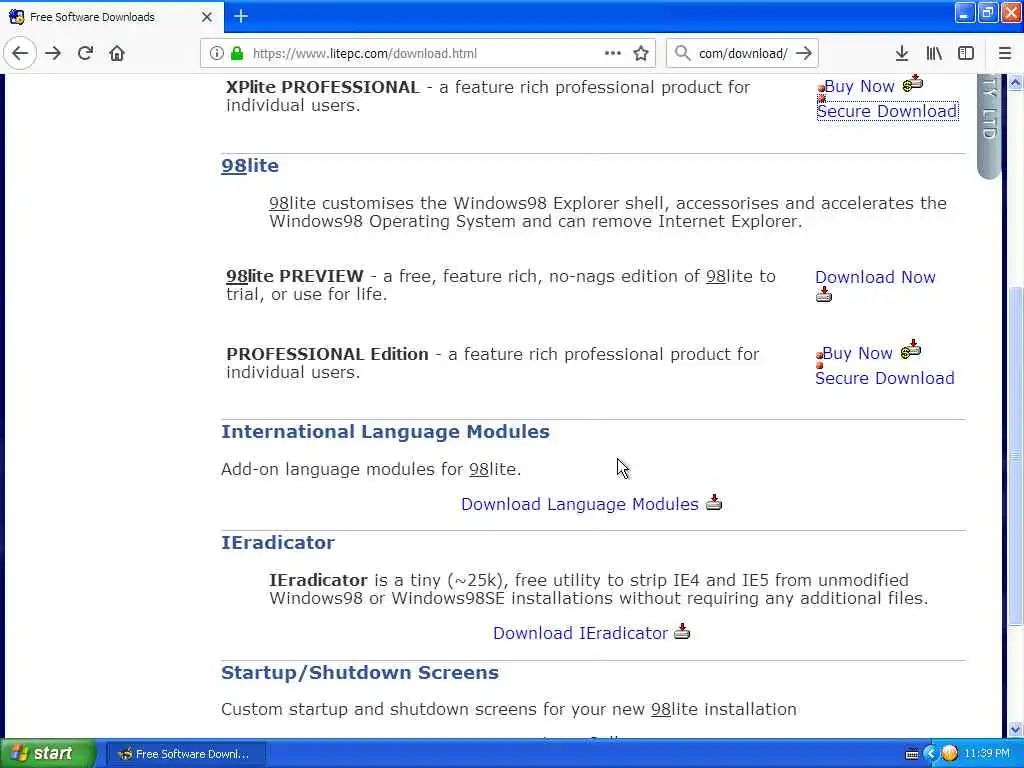Close the Free Software Downloads tab
This screenshot has width=1024, height=768.
pyautogui.click(x=206, y=17)
